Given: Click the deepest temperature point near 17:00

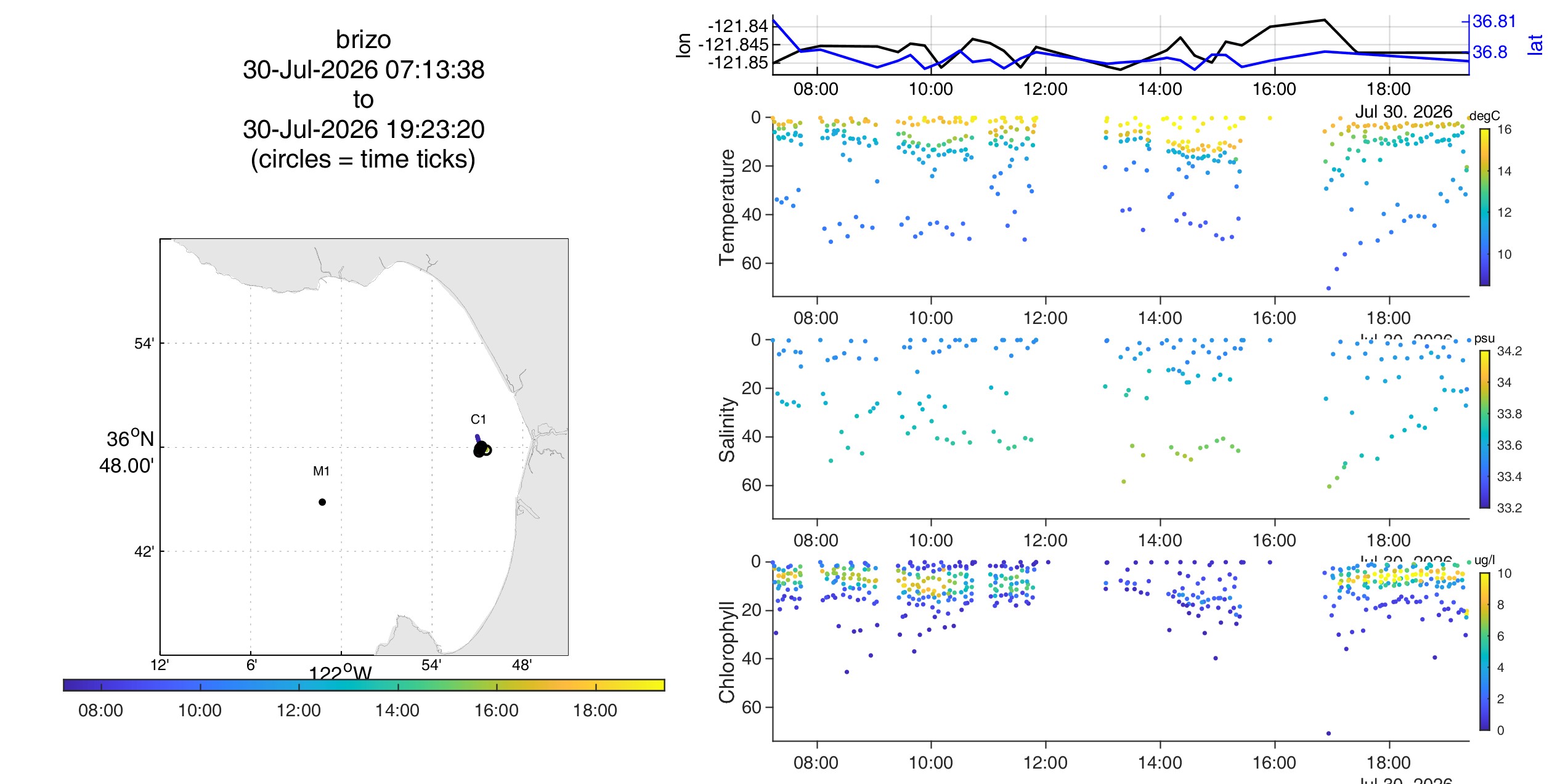Looking at the screenshot, I should (1328, 288).
